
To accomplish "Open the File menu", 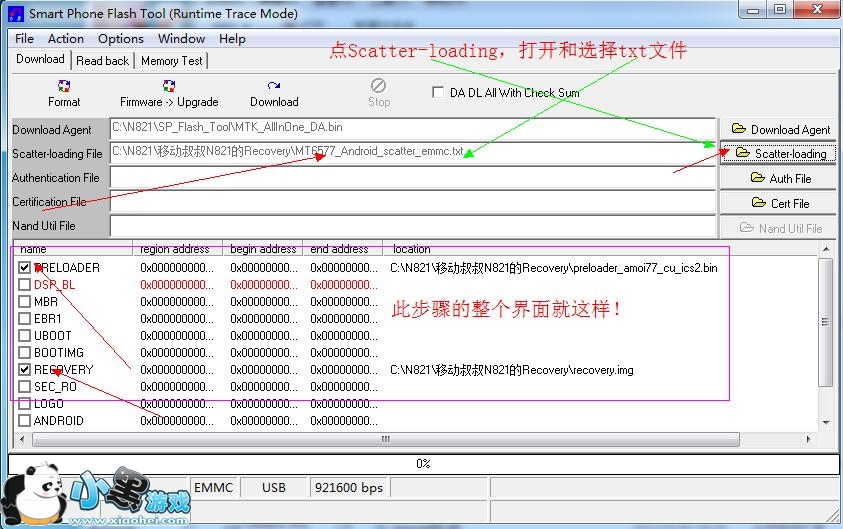I will click(24, 39).
